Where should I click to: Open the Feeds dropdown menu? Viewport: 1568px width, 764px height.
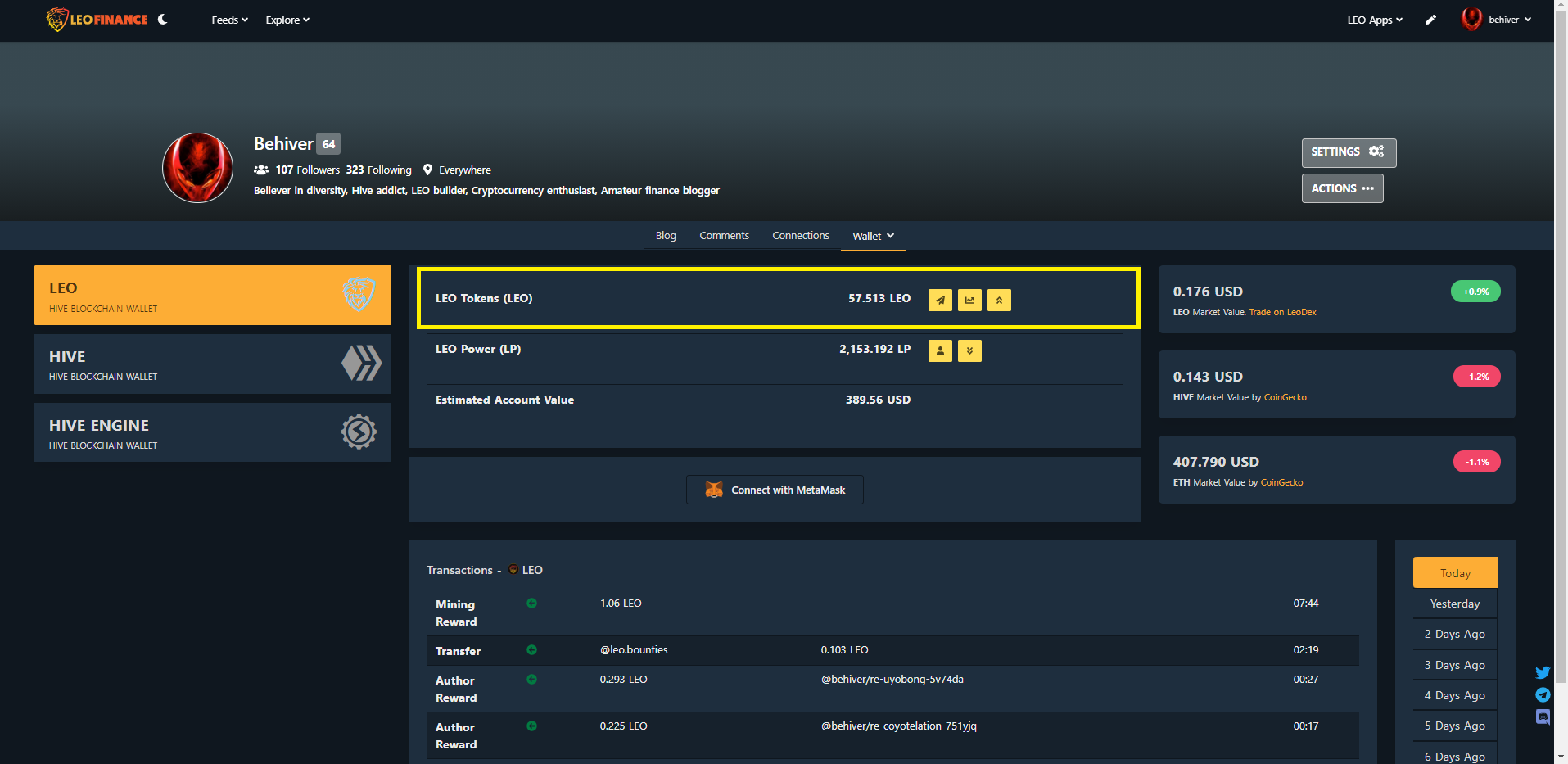[229, 20]
